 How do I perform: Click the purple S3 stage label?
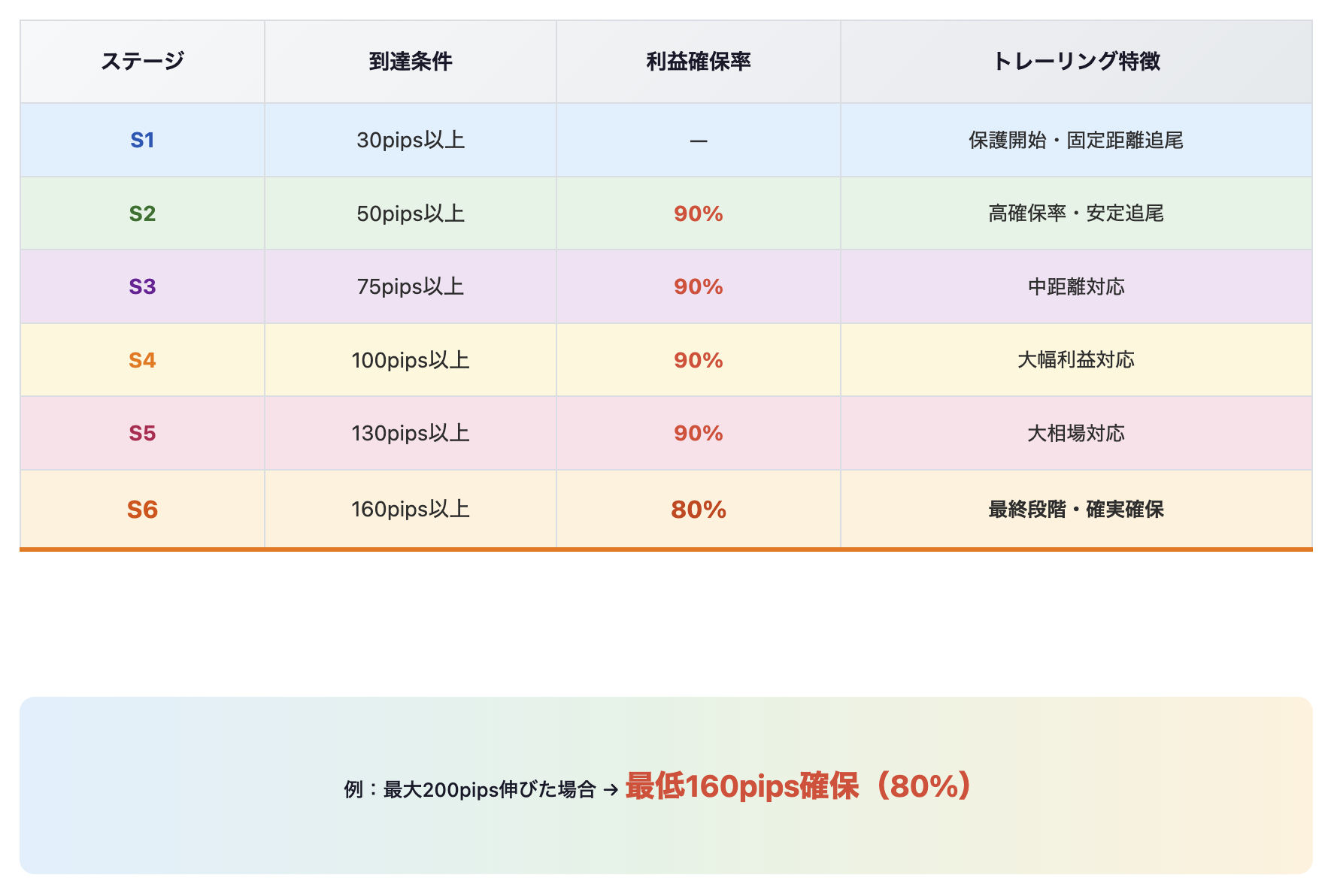click(x=142, y=287)
